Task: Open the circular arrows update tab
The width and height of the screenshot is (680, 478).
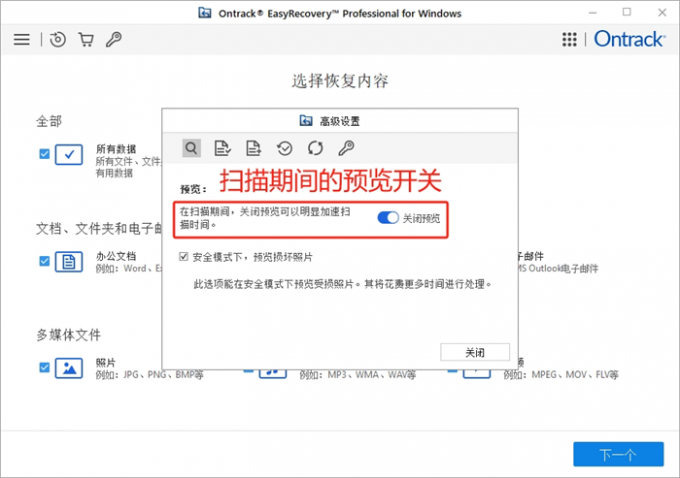Action: [x=315, y=148]
